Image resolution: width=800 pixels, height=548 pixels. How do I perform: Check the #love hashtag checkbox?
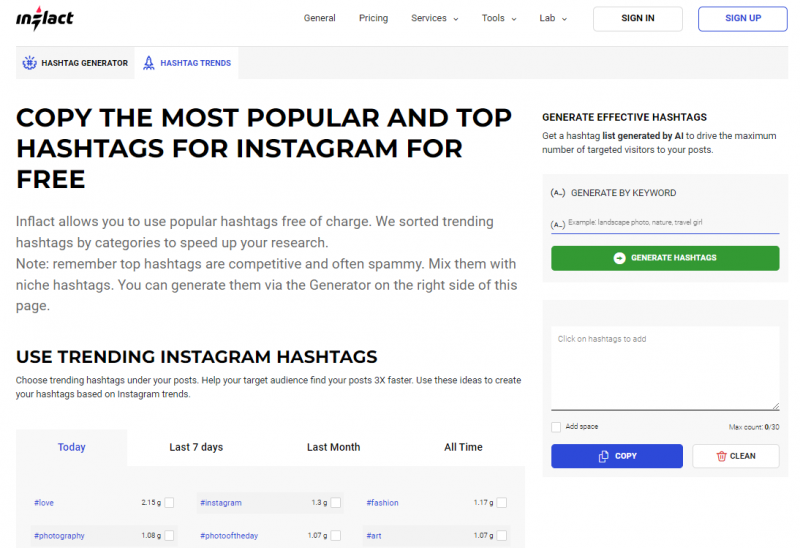click(x=169, y=503)
